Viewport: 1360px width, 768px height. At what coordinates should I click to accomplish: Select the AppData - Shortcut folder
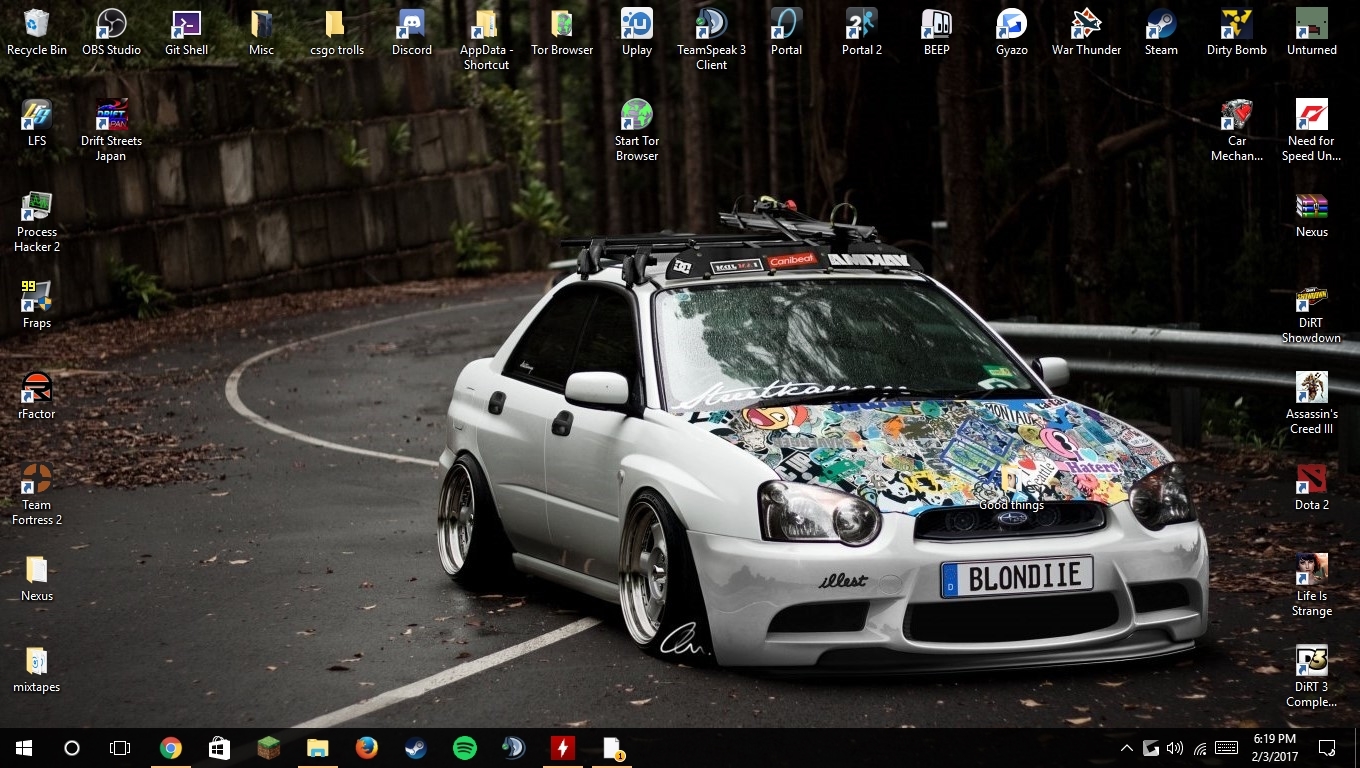click(x=487, y=39)
